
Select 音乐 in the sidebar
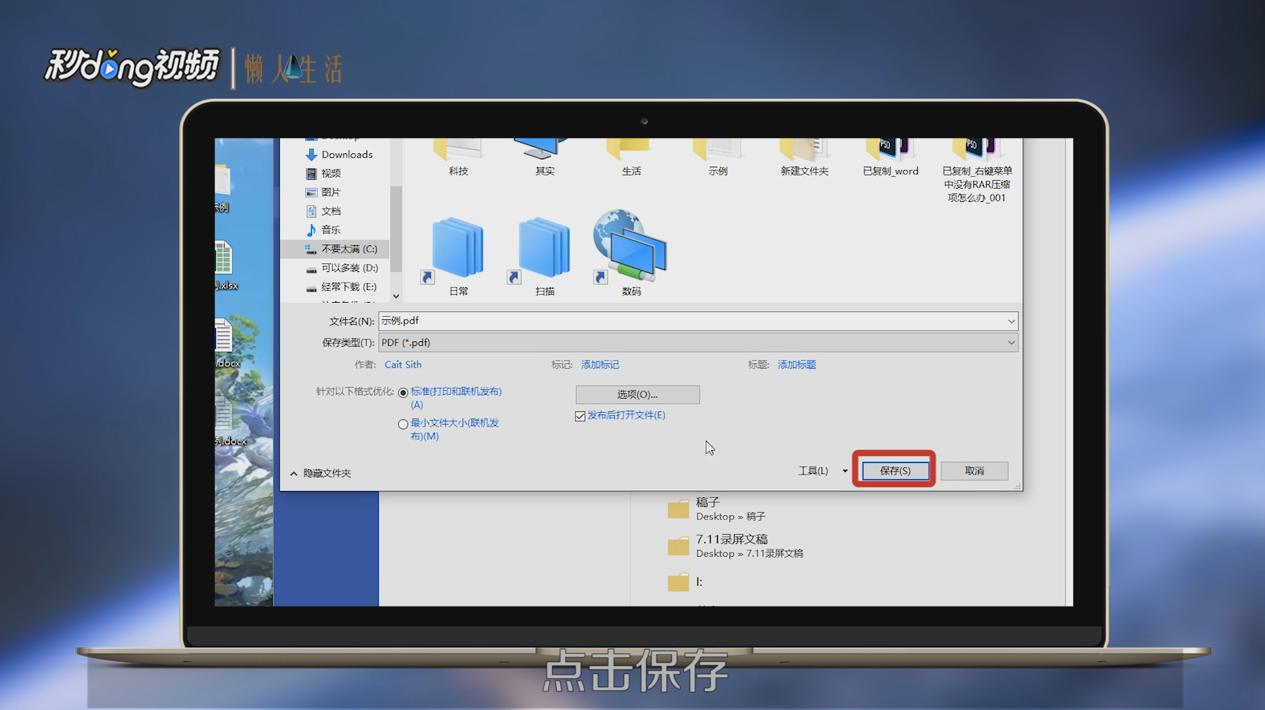click(324, 230)
